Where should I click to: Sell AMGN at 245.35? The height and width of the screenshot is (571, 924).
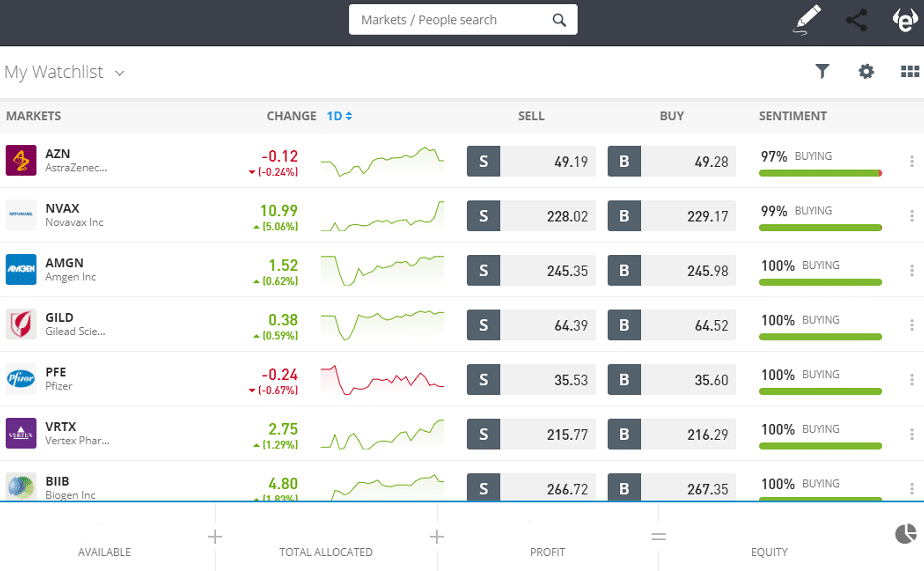(531, 270)
